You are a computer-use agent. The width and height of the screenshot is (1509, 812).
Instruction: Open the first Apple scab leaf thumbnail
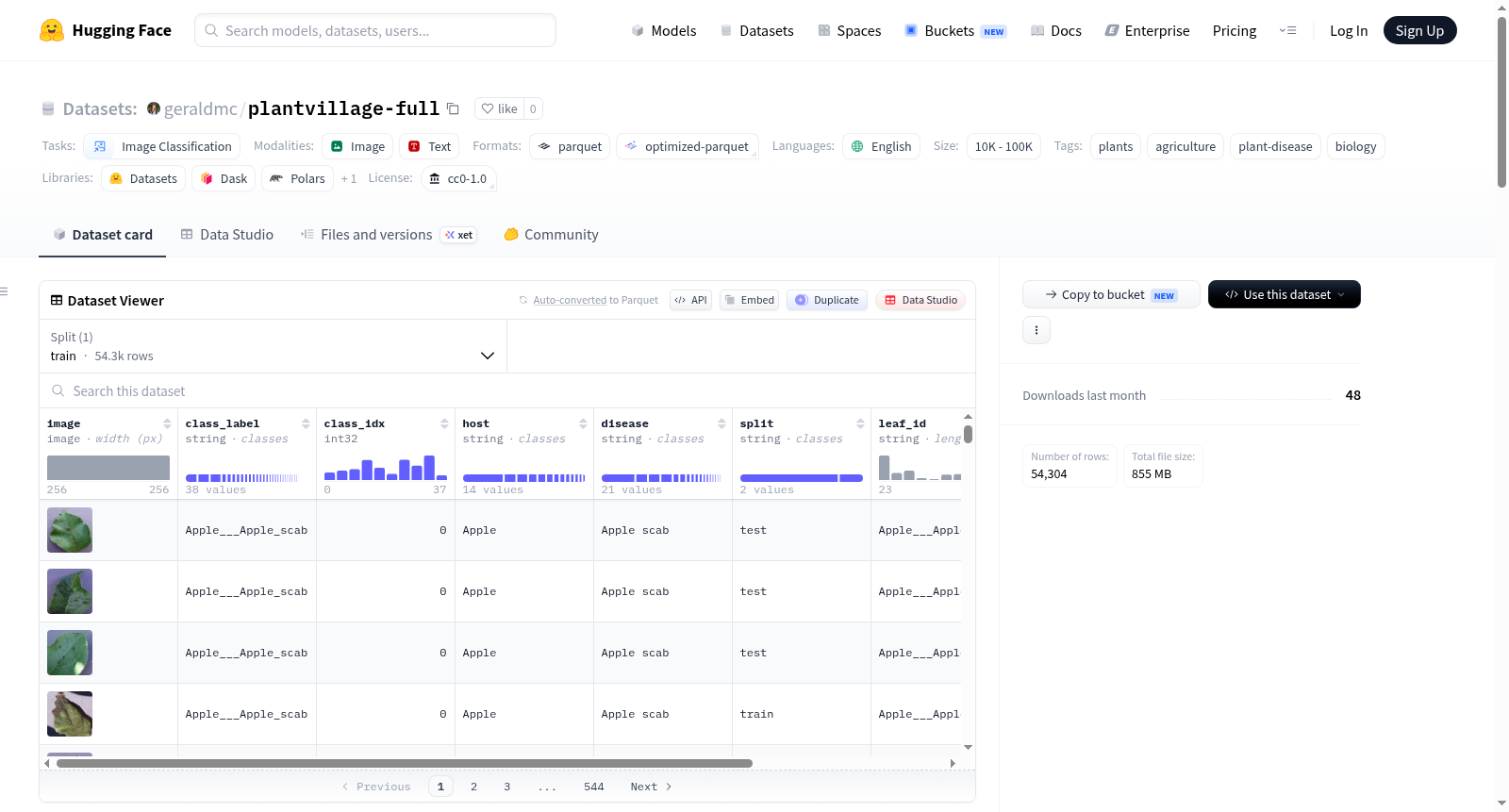click(x=70, y=530)
